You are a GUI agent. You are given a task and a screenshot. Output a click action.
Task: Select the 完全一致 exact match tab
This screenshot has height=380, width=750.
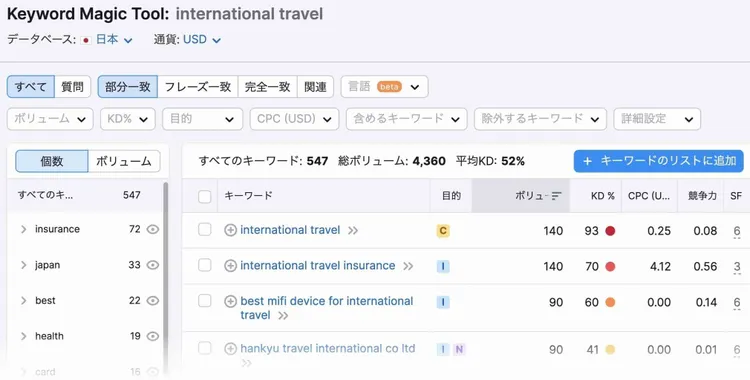pos(267,87)
